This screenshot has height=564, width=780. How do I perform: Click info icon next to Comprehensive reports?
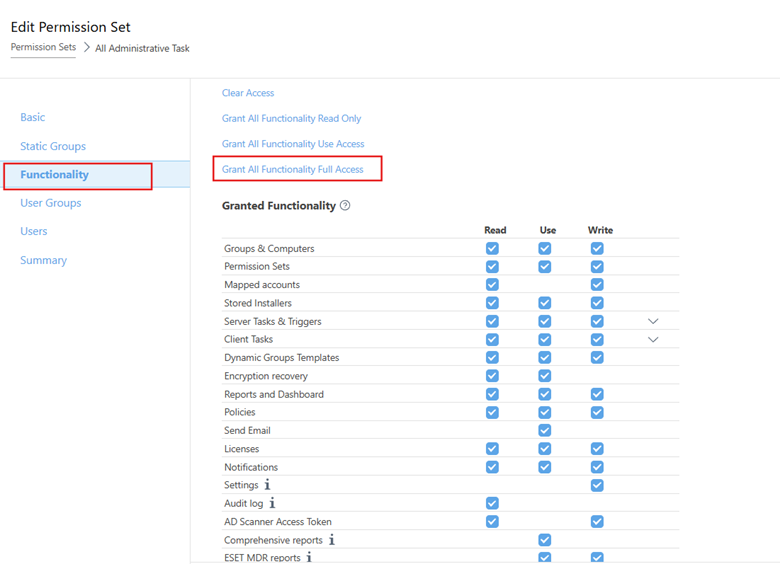332,540
